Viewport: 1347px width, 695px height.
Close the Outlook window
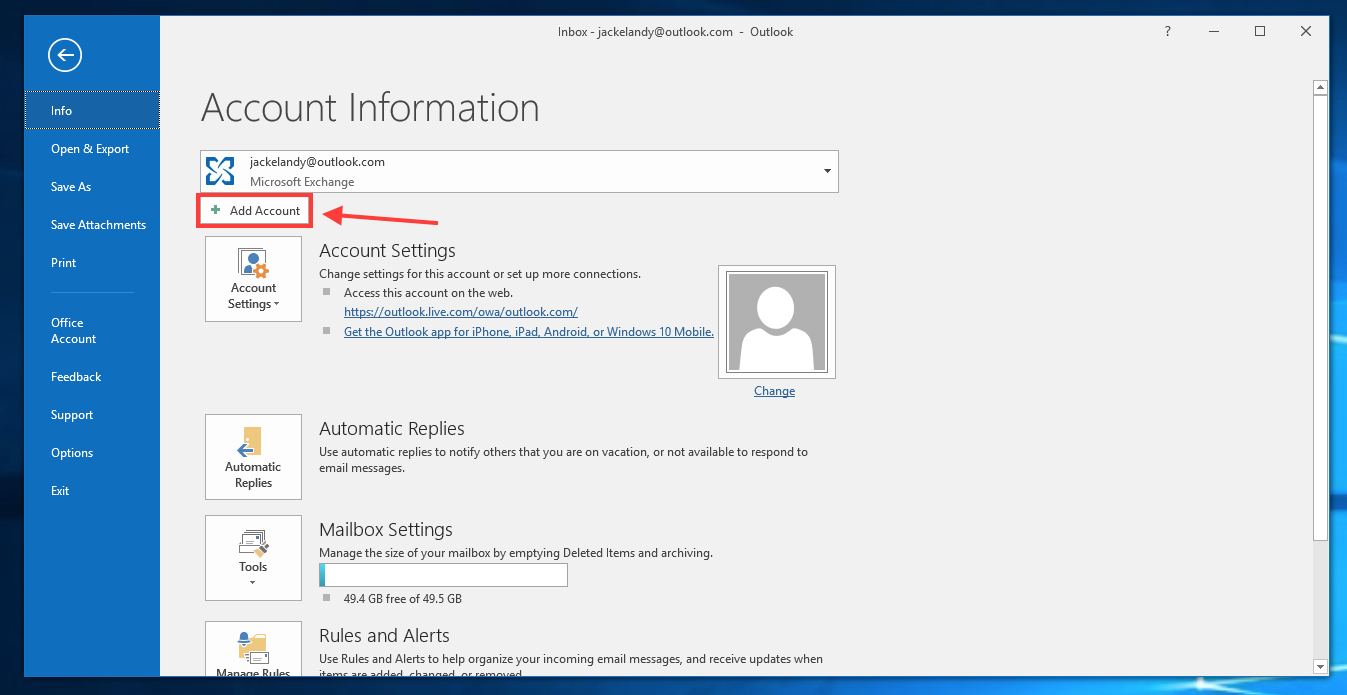click(x=1306, y=32)
